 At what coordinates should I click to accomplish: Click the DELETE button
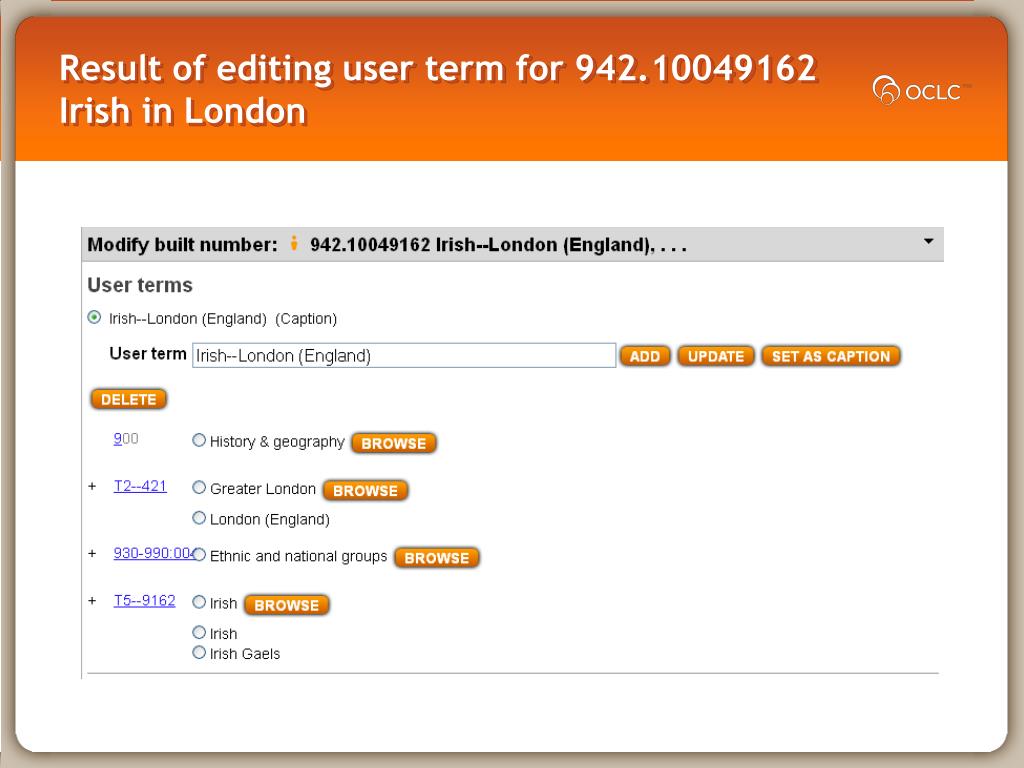(129, 399)
